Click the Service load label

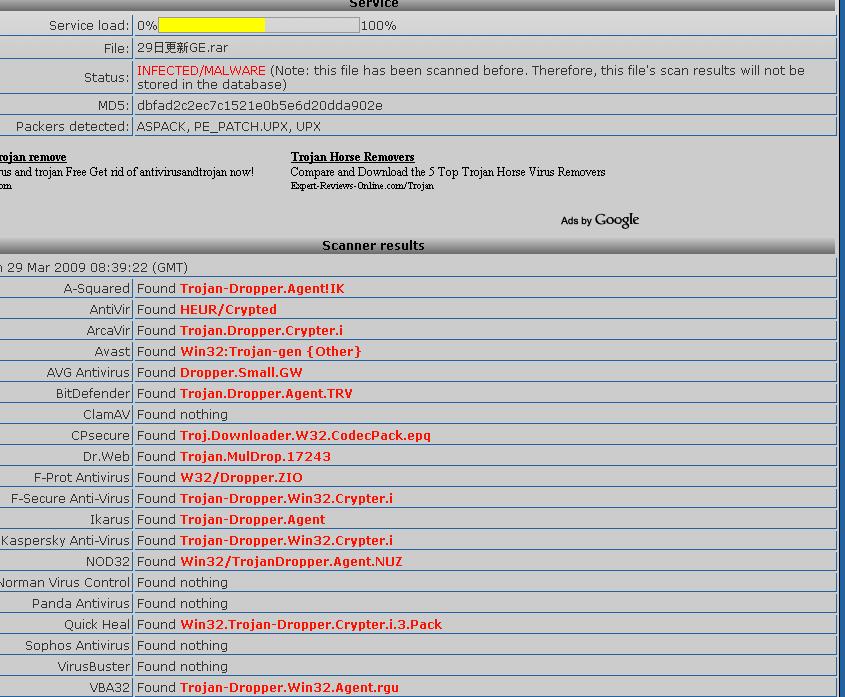click(89, 26)
